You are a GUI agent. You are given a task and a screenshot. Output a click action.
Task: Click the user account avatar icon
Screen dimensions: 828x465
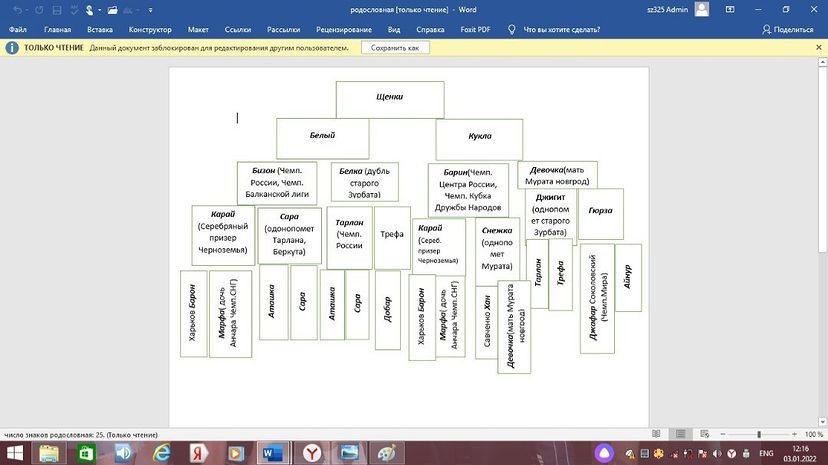(702, 10)
